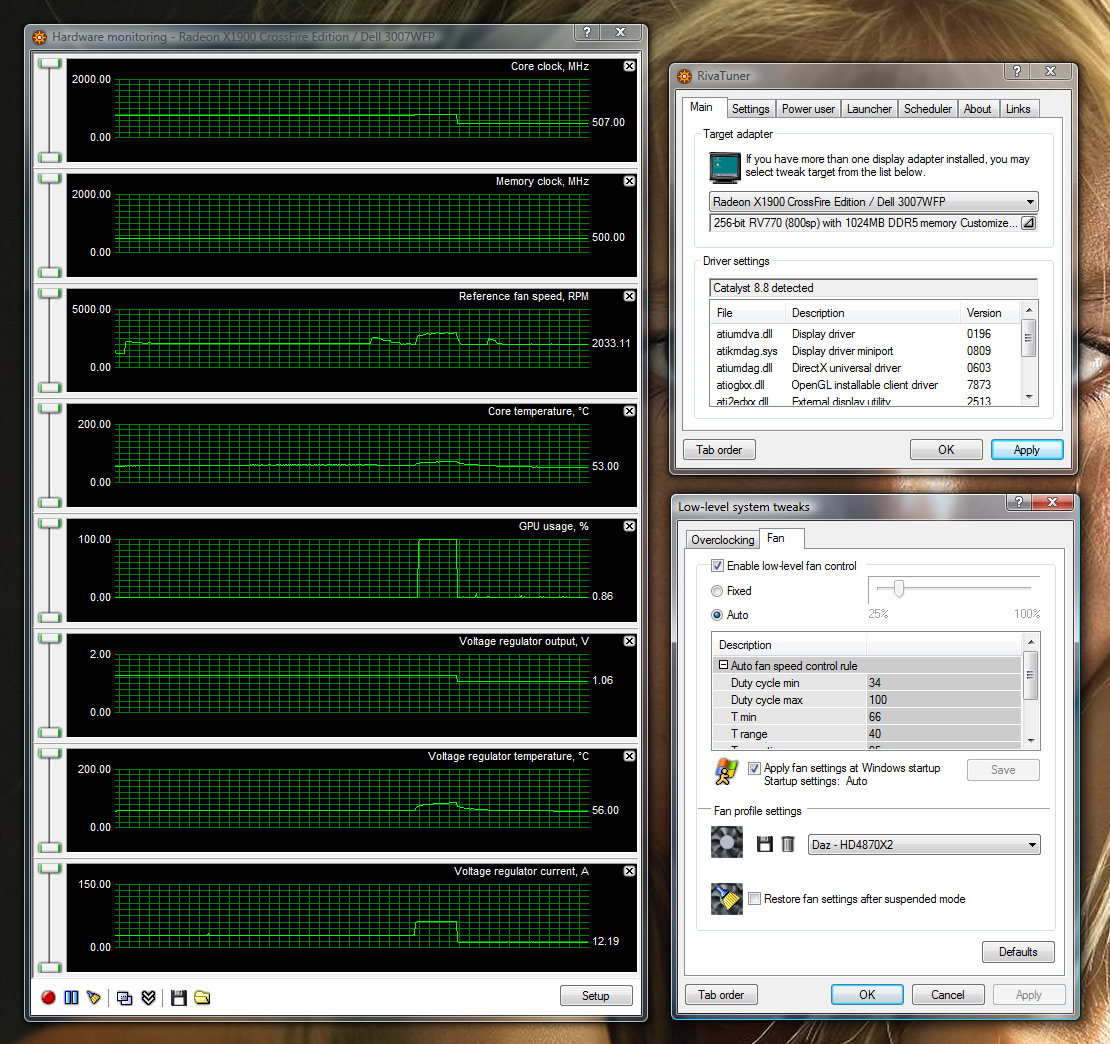Click Tab order in Low-level system tweaks
This screenshot has height=1044, width=1110.
(x=721, y=995)
